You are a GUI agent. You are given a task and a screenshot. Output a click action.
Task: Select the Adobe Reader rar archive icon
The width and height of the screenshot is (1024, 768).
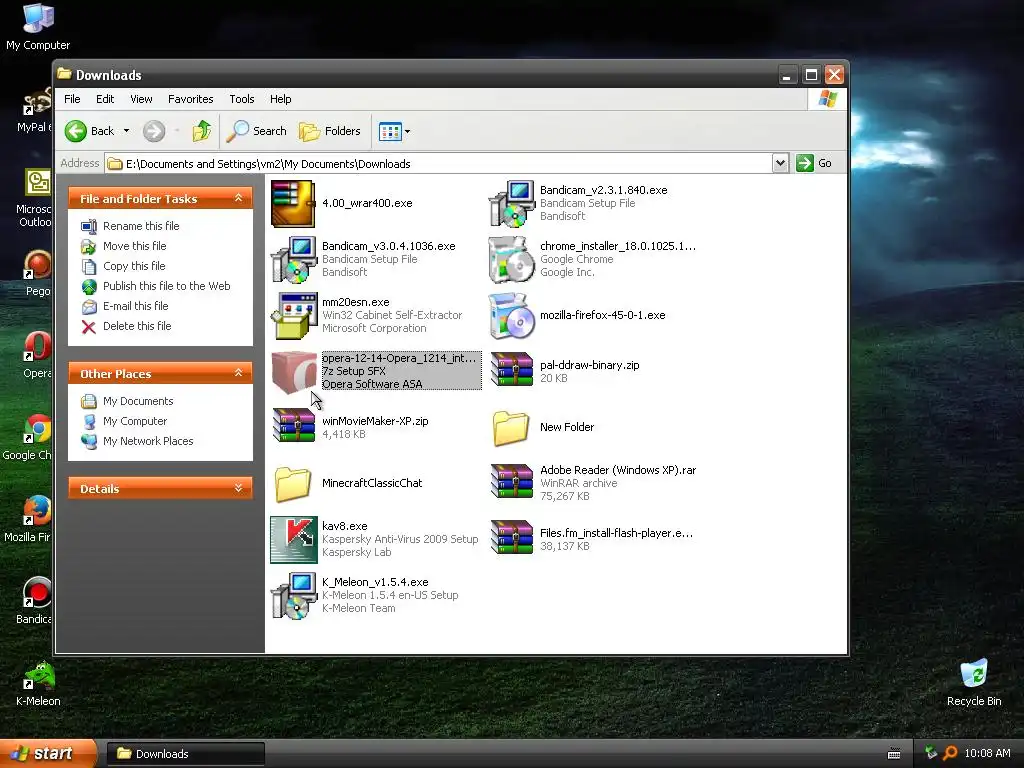click(x=511, y=481)
